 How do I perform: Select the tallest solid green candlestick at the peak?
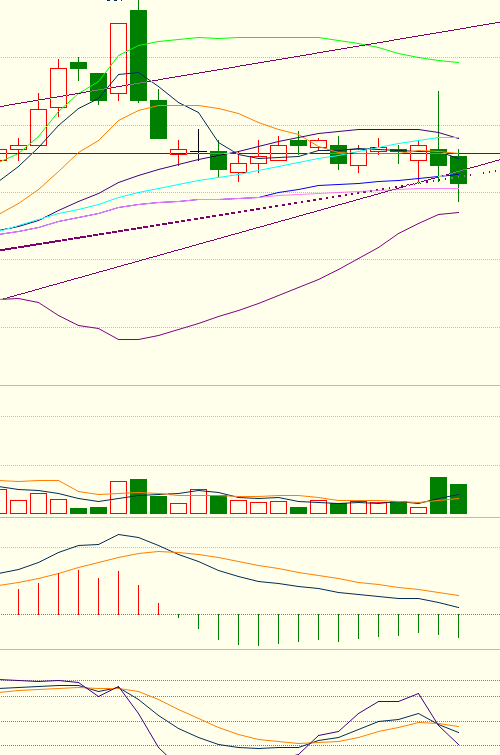click(138, 55)
